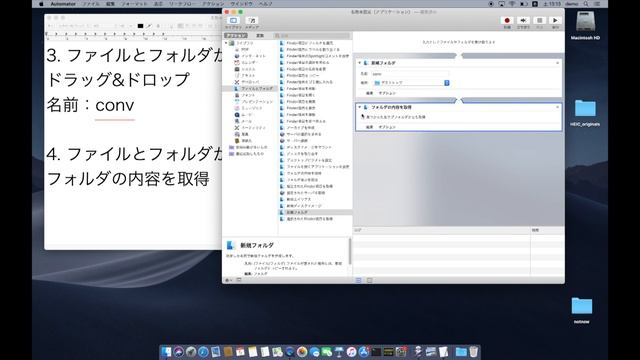Switch to the アクション tab
This screenshot has height=360, width=640.
click(236, 36)
